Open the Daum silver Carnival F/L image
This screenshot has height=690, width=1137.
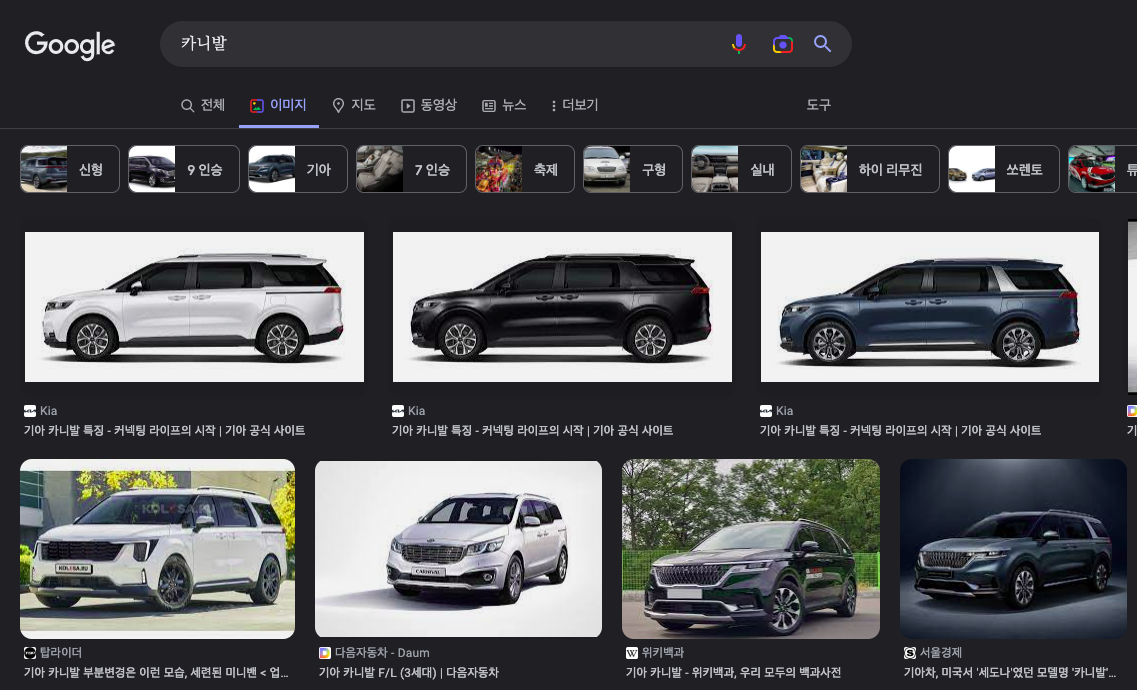pyautogui.click(x=458, y=549)
